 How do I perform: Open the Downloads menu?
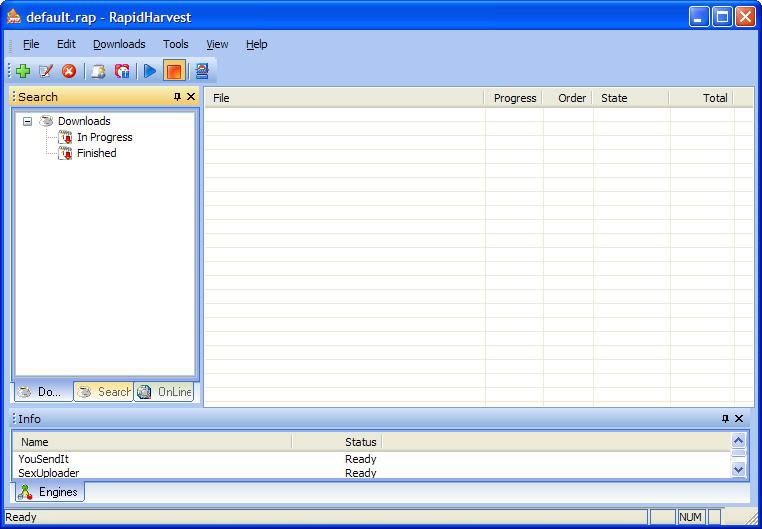point(119,44)
